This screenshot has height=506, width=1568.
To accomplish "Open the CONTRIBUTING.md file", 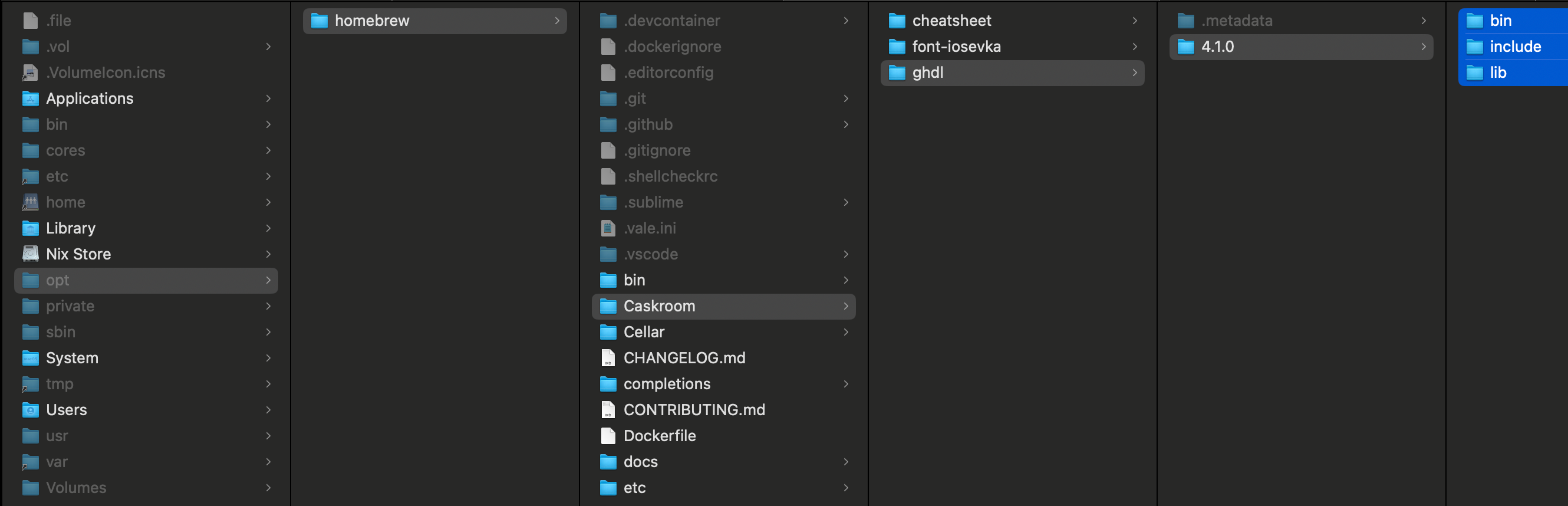I will (694, 410).
